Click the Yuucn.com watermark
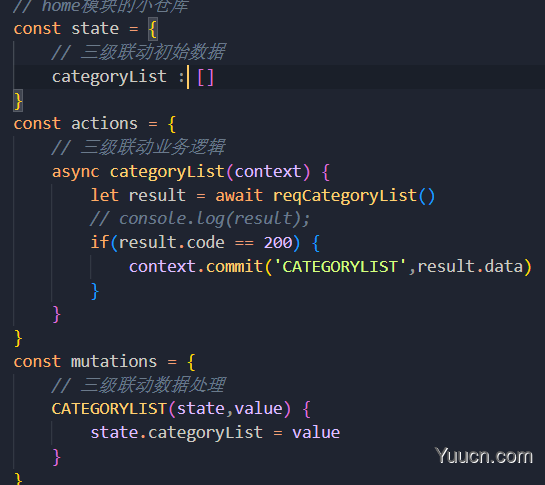Viewport: 545px width, 485px height. pyautogui.click(x=484, y=456)
